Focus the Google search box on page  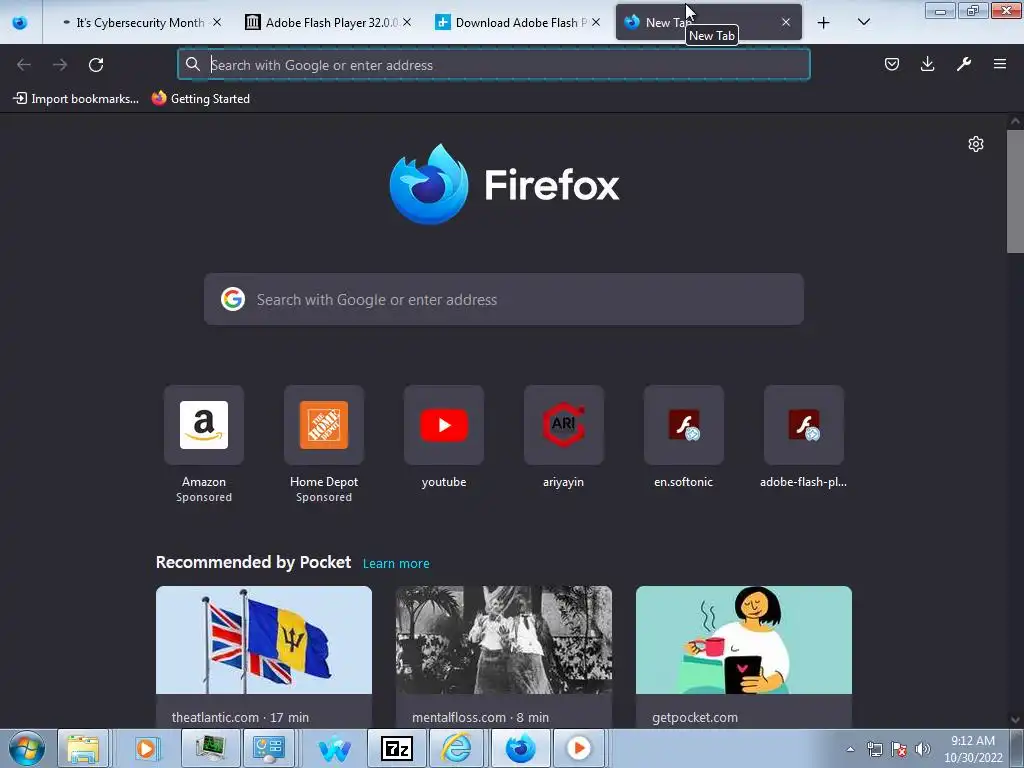pyautogui.click(x=504, y=299)
